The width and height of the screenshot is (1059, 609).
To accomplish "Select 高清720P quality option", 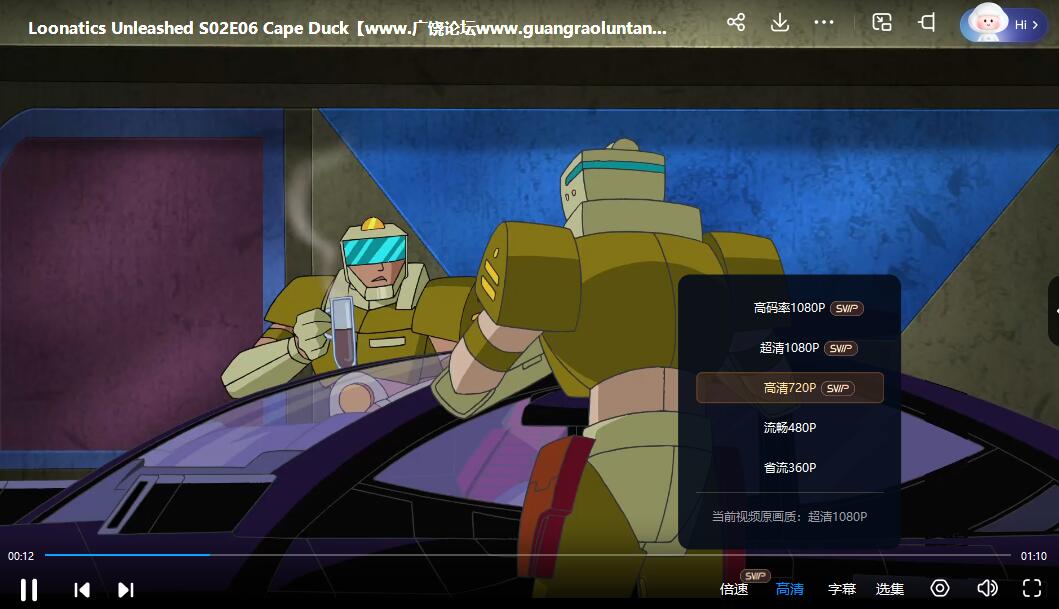I will 790,388.
